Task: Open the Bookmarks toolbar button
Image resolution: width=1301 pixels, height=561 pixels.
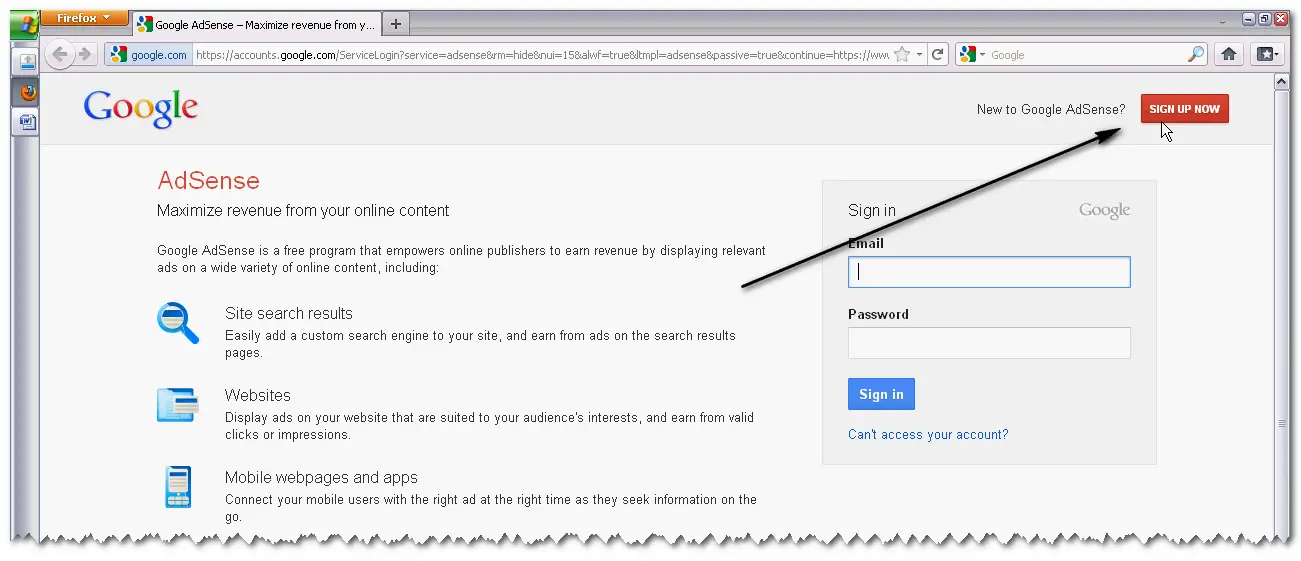Action: (1268, 55)
